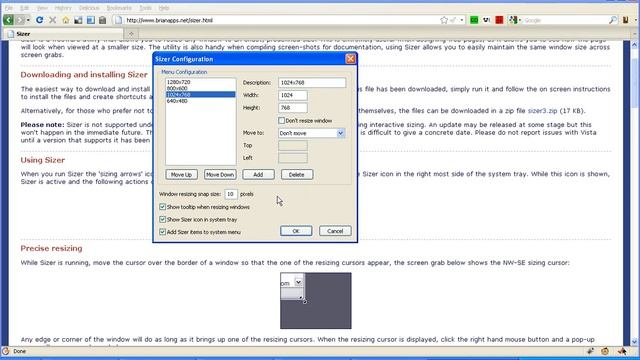Select the 800x600 entry in the list
Viewport: 640px width, 360px height.
[200, 88]
